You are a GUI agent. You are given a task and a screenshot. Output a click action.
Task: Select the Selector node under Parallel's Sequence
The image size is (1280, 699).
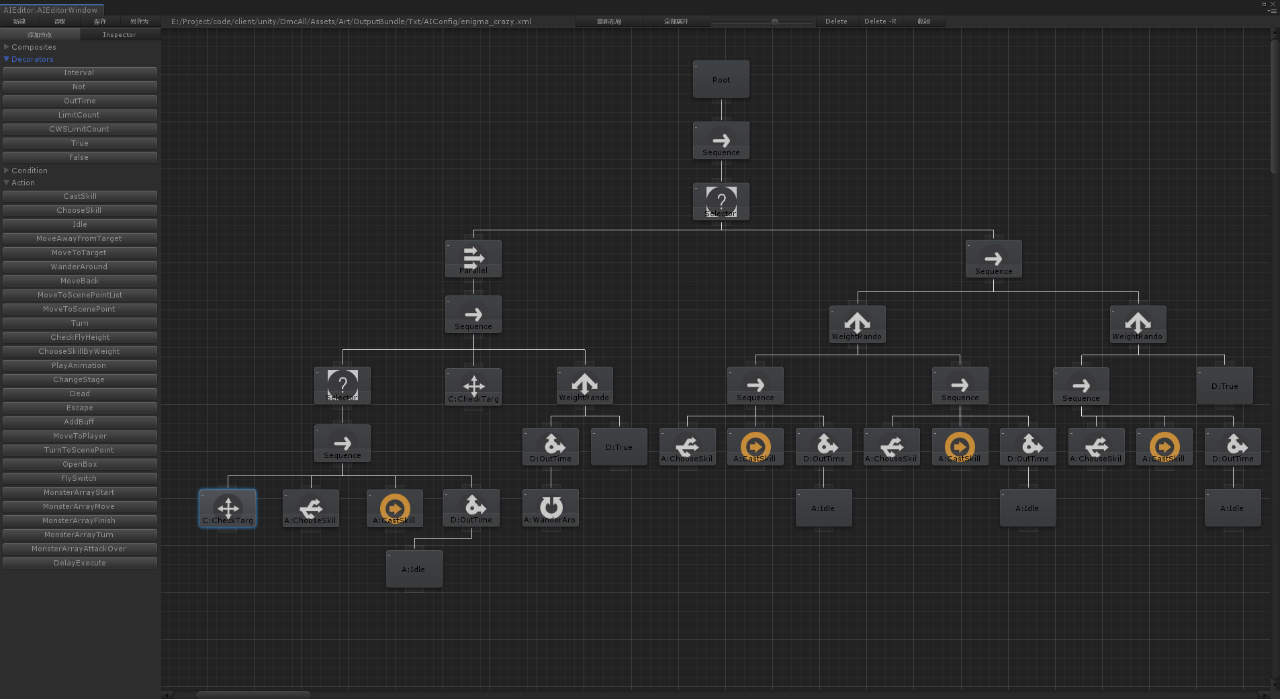(342, 385)
